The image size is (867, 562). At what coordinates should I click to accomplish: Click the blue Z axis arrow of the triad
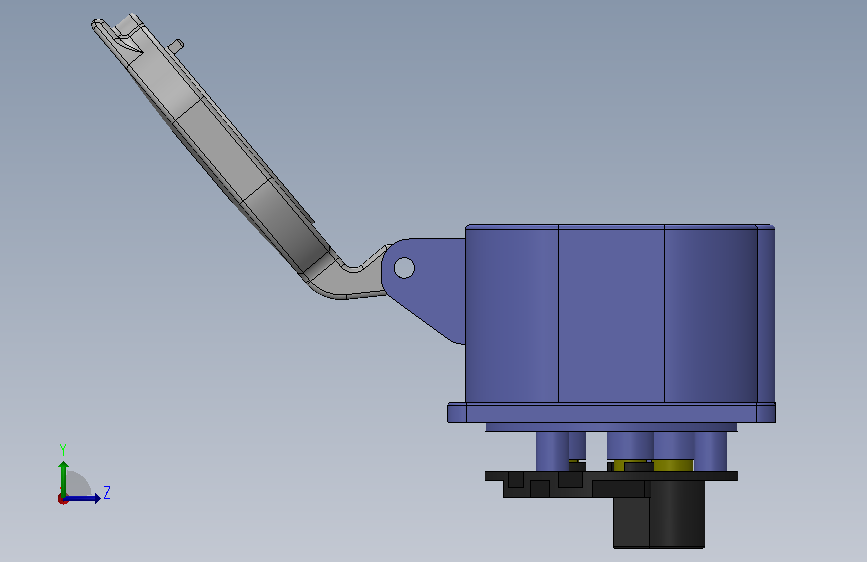[x=84, y=498]
